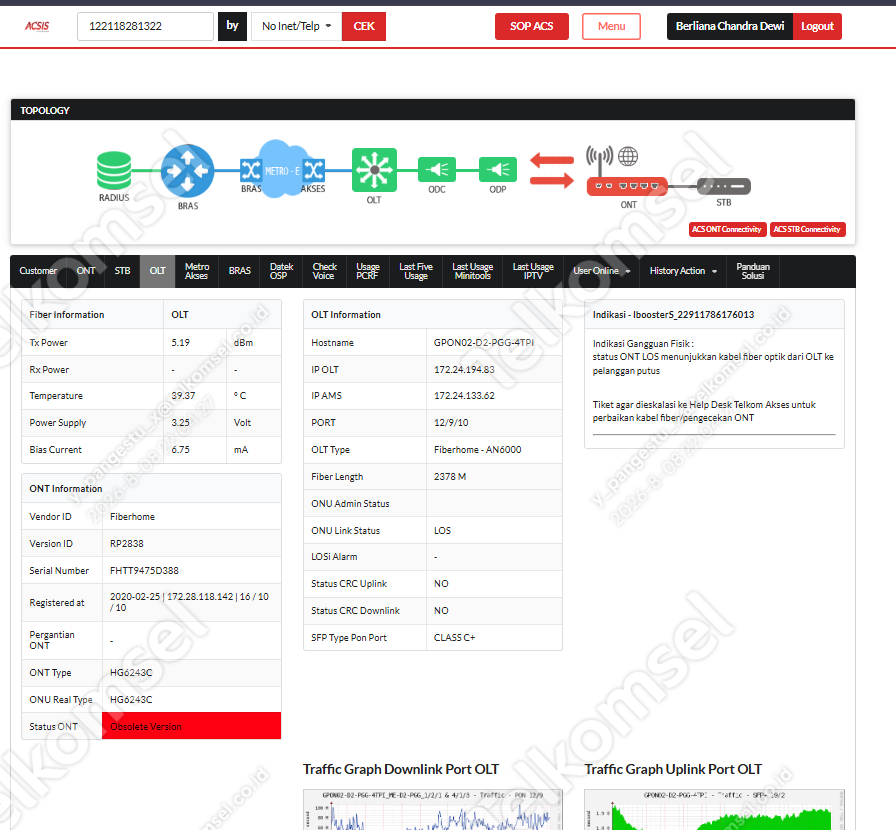Open the SOP ACS button

(x=531, y=26)
